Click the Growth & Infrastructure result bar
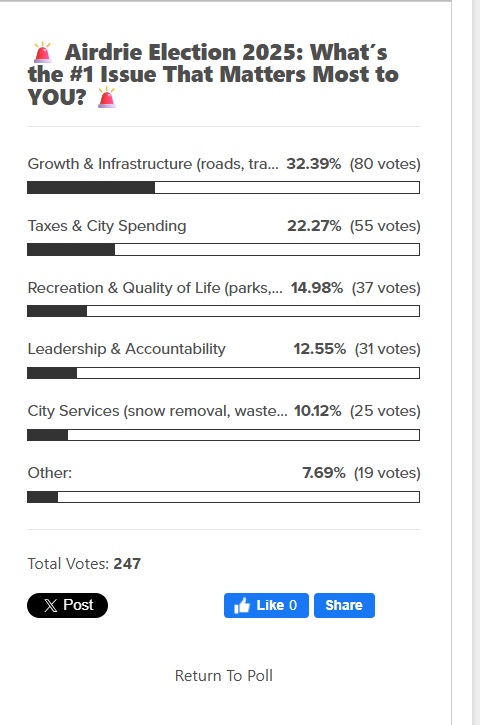 (223, 187)
